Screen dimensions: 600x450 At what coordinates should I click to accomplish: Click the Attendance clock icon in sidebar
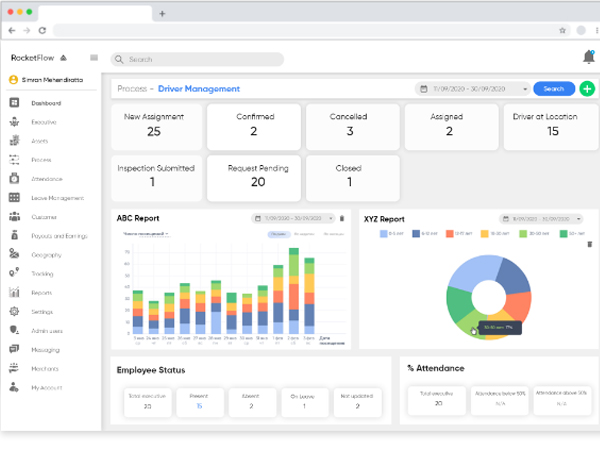pos(14,178)
